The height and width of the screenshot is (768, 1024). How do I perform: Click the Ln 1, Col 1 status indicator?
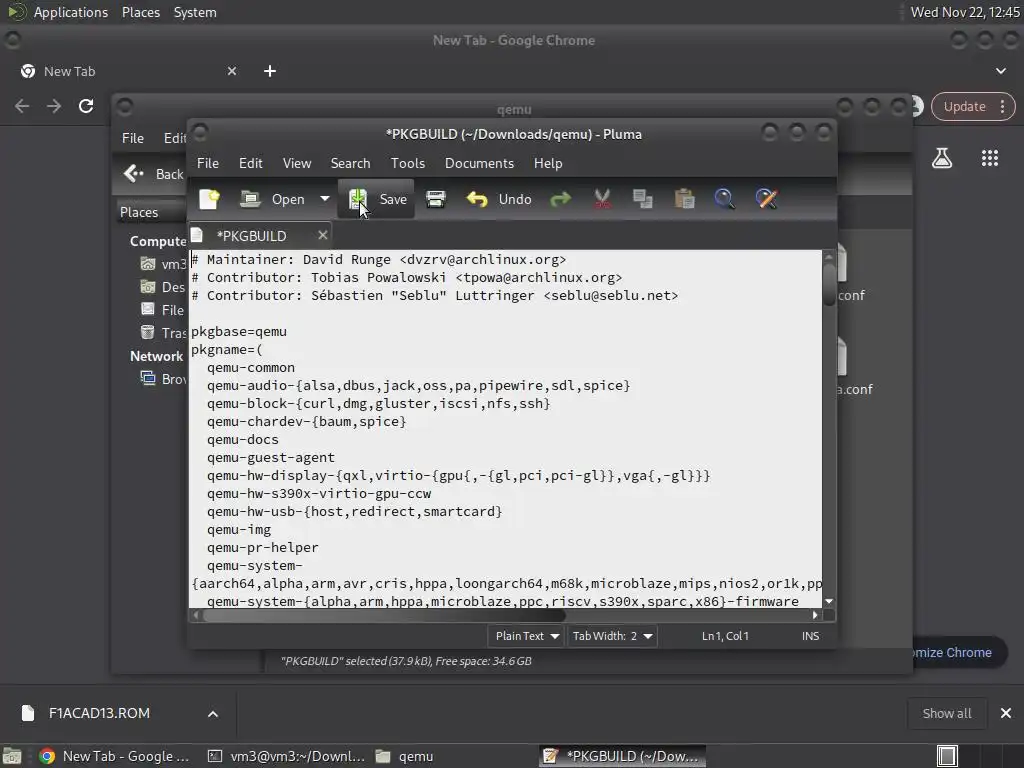(725, 636)
